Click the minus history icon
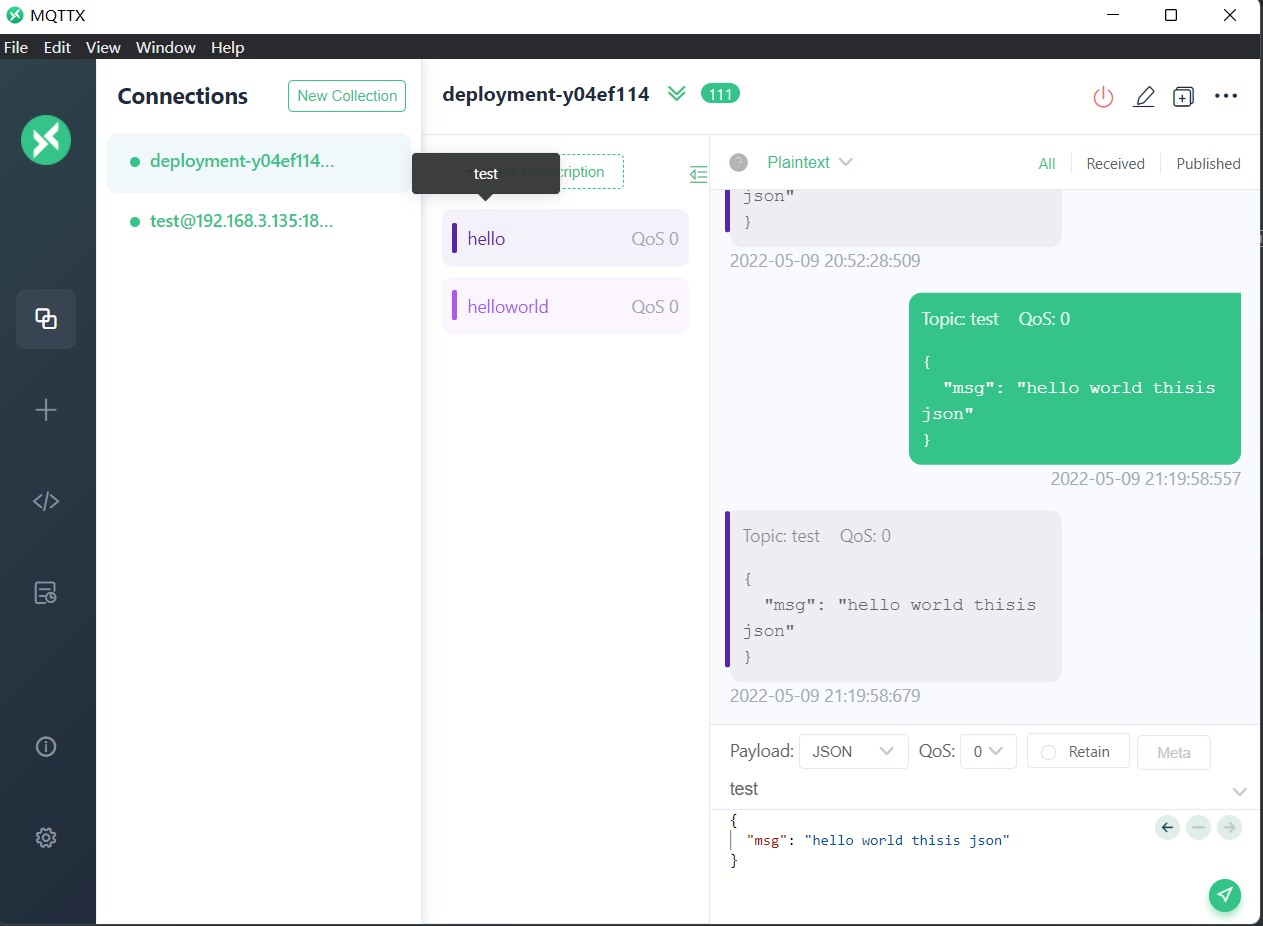The height and width of the screenshot is (926, 1263). pos(1199,827)
